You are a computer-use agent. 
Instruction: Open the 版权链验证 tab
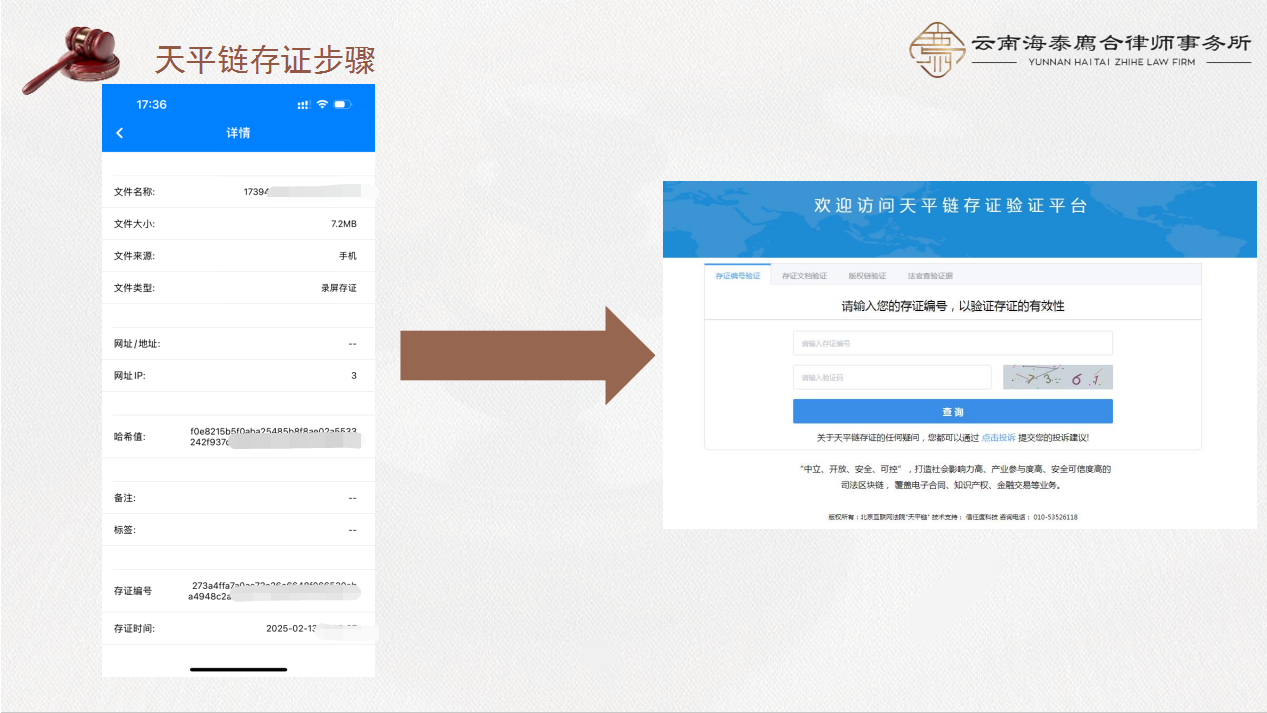coord(867,276)
